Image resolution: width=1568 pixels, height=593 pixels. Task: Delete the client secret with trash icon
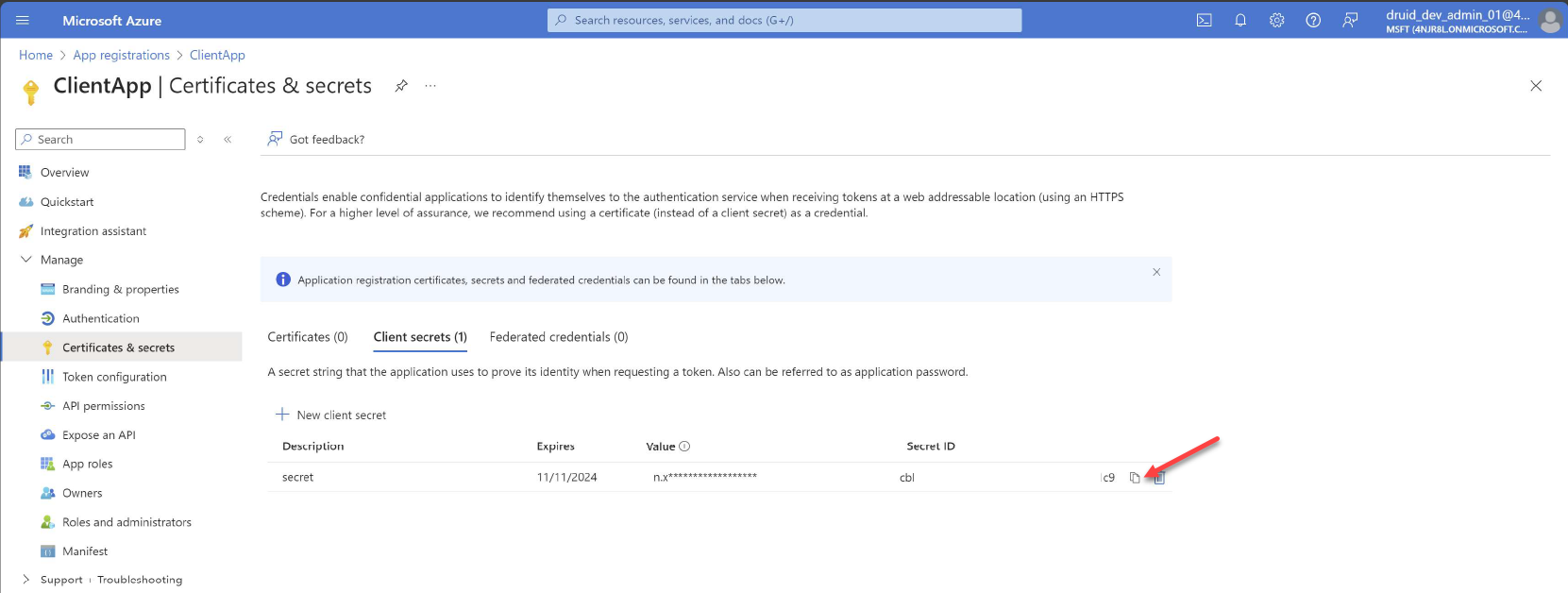[x=1159, y=478]
